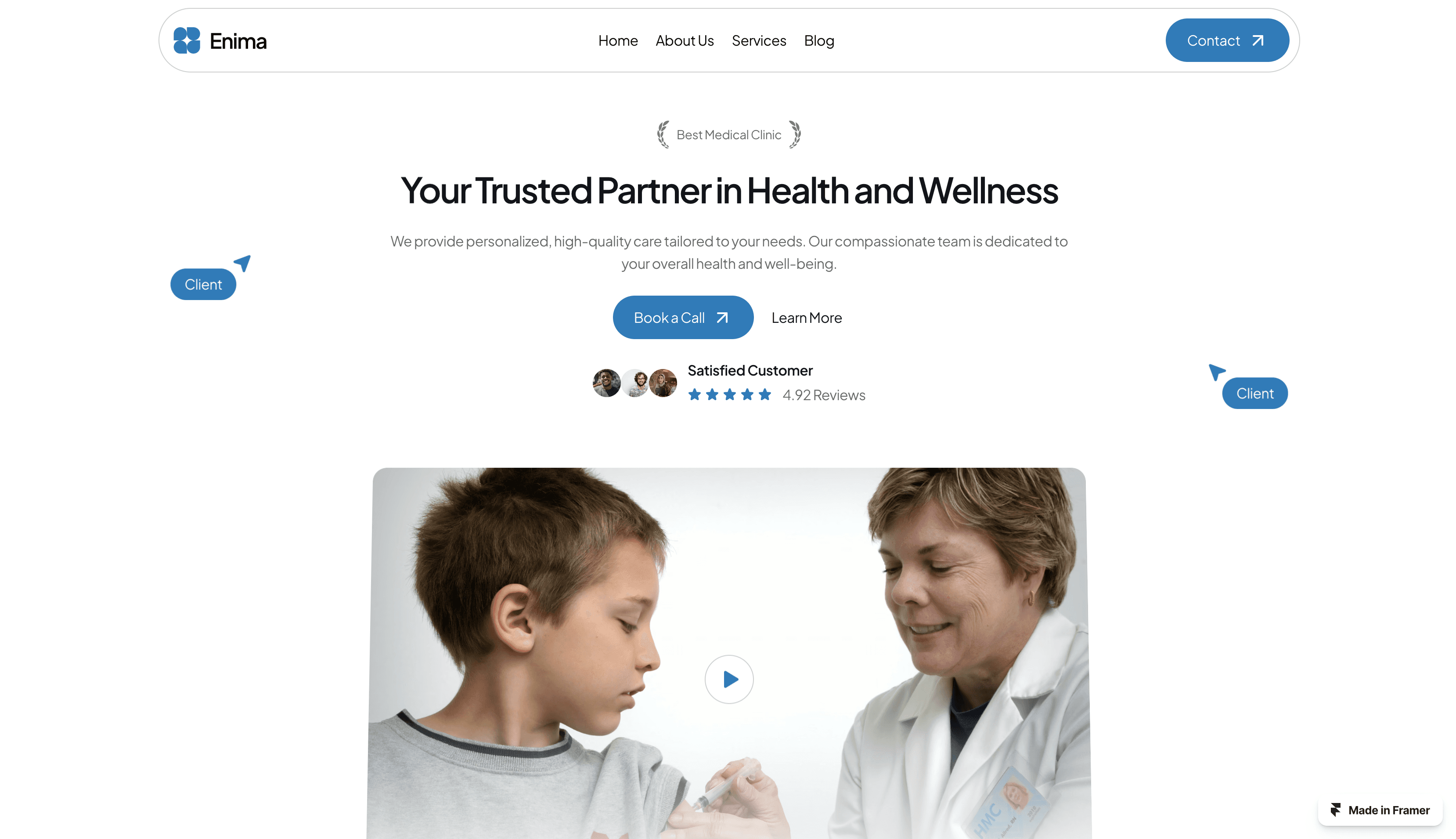Click the left Client cursor badge
Screen dimensions: 1456x839
[x=203, y=284]
